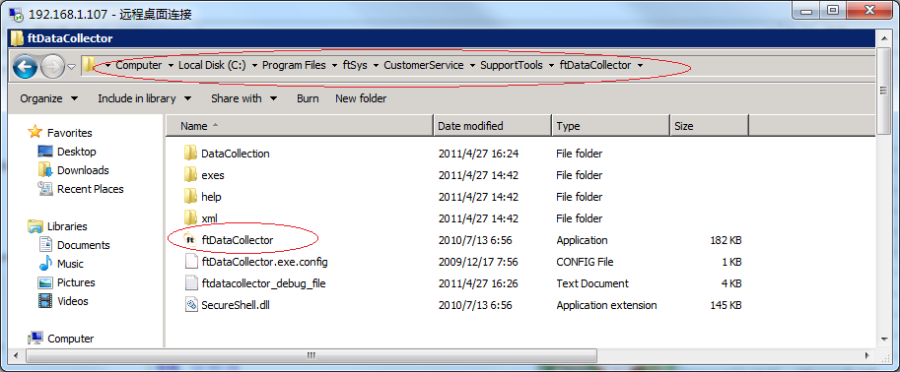The height and width of the screenshot is (372, 900).
Task: Sort by the Type column header
Action: pos(611,126)
